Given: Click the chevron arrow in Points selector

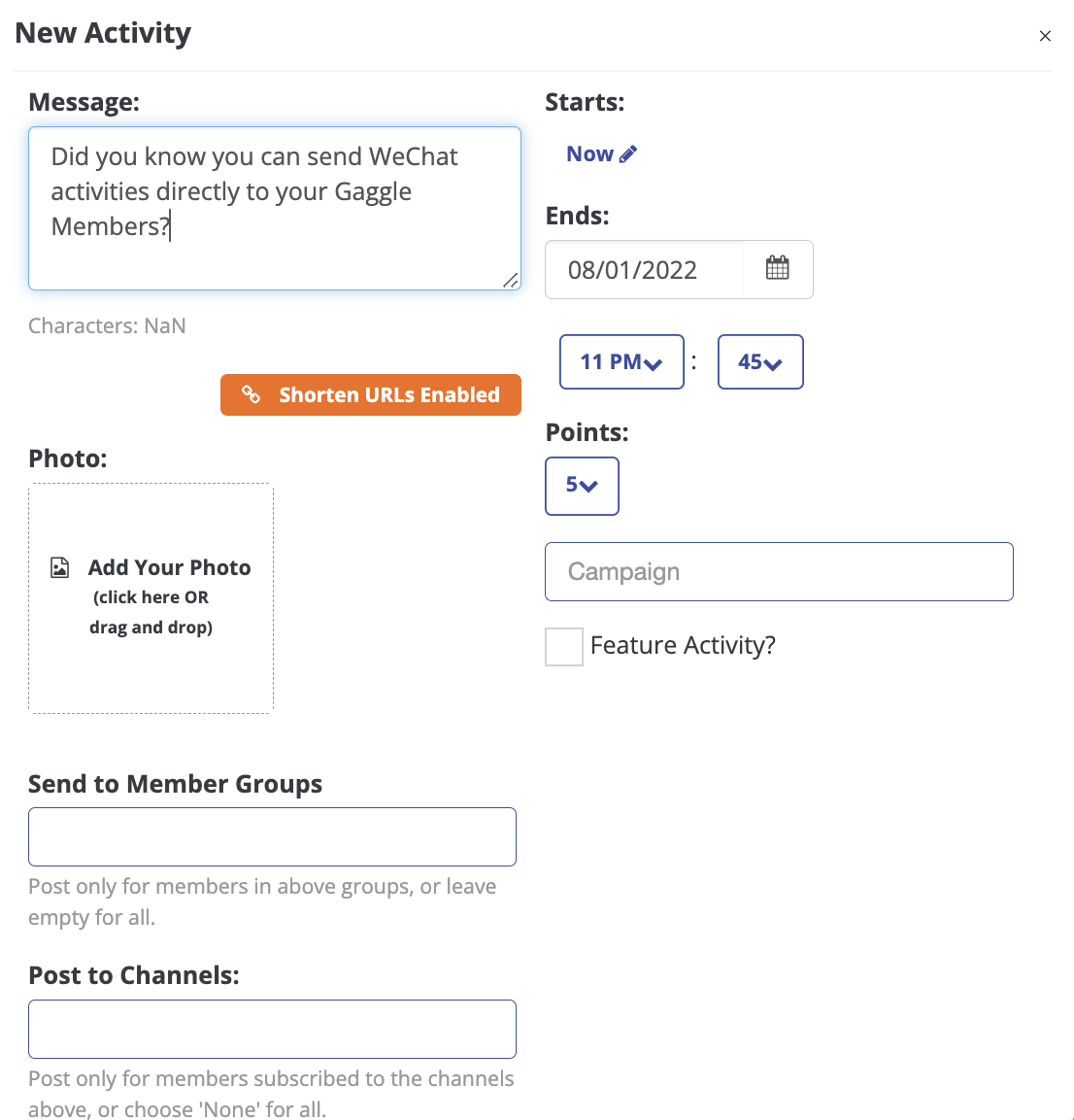Looking at the screenshot, I should tap(588, 487).
